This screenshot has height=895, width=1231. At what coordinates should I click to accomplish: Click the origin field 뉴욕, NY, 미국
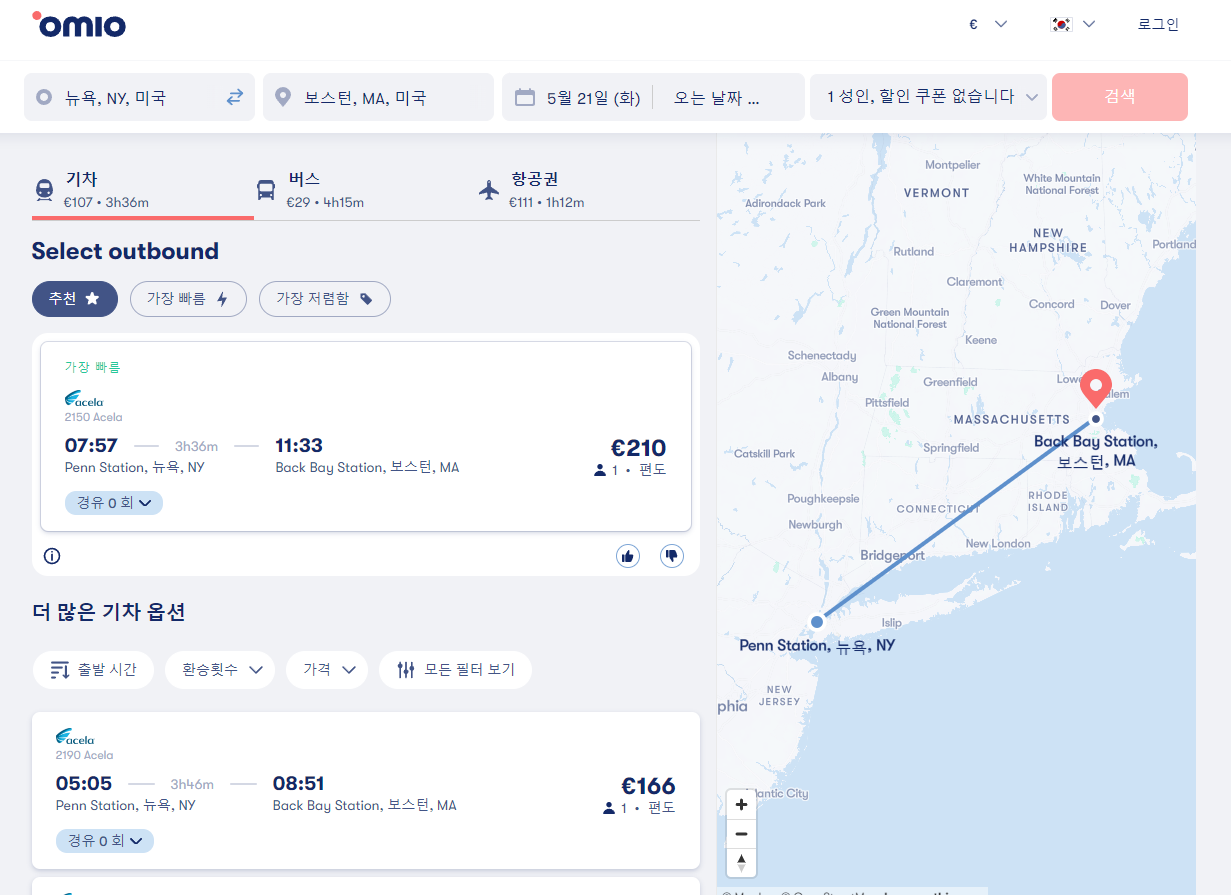139,97
